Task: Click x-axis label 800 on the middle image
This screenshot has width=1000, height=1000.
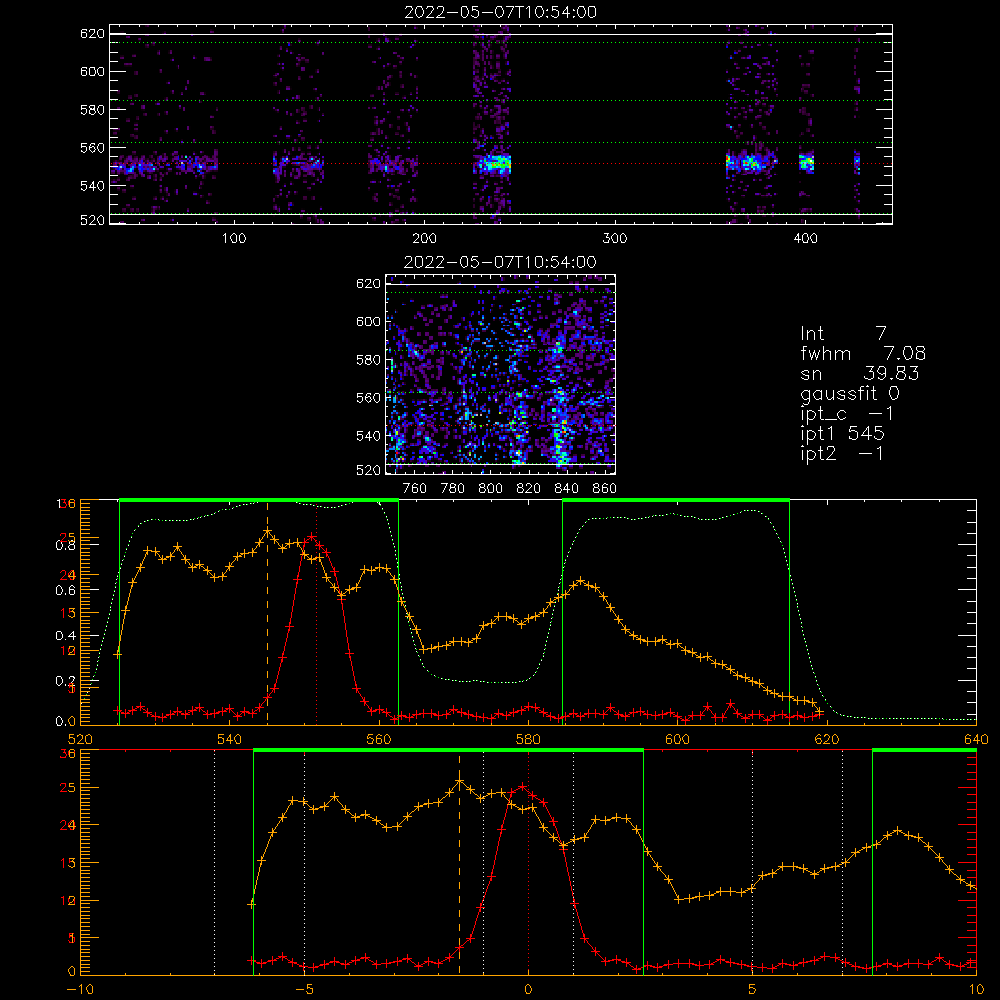Action: [x=490, y=489]
